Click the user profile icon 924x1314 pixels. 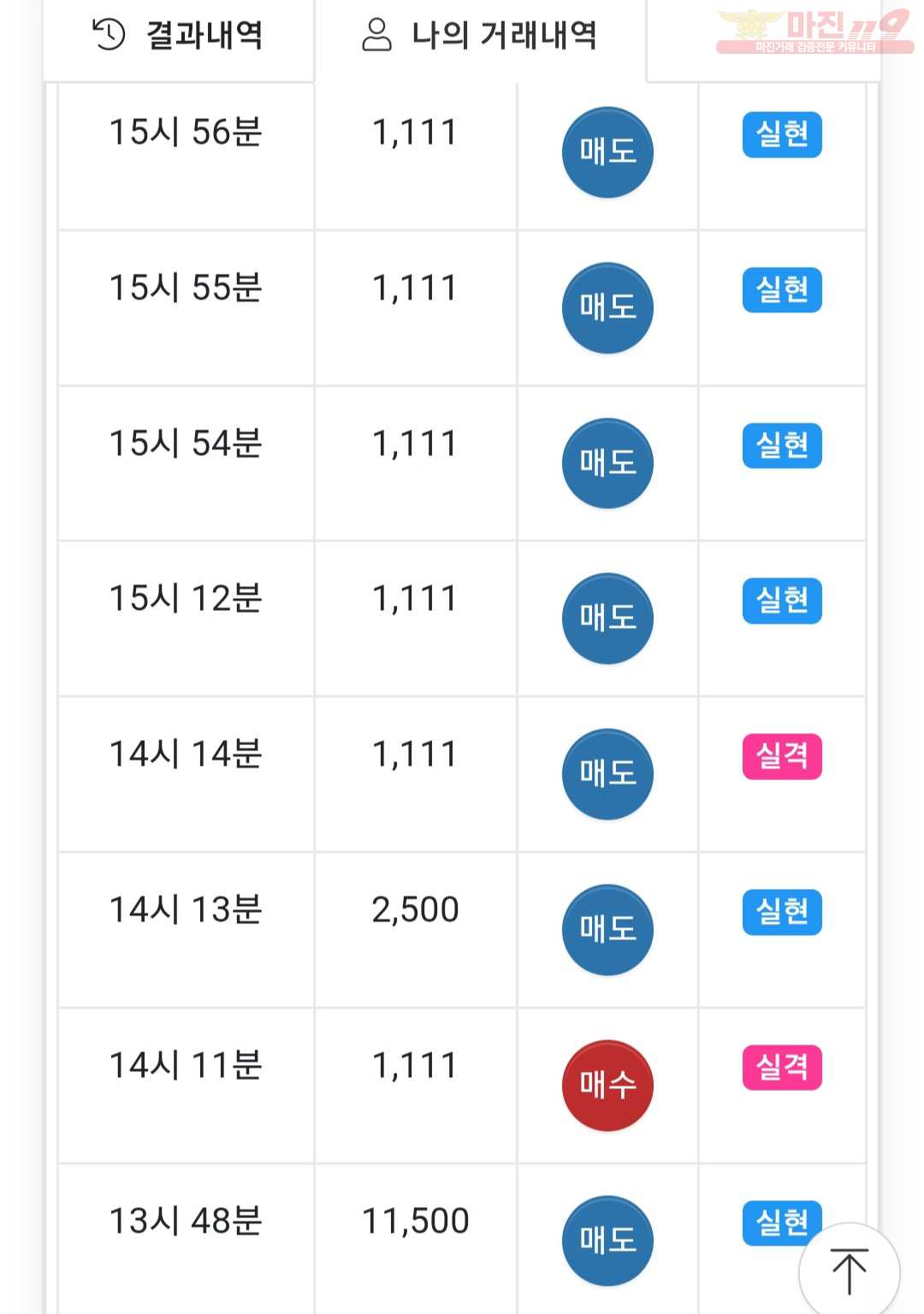point(376,34)
